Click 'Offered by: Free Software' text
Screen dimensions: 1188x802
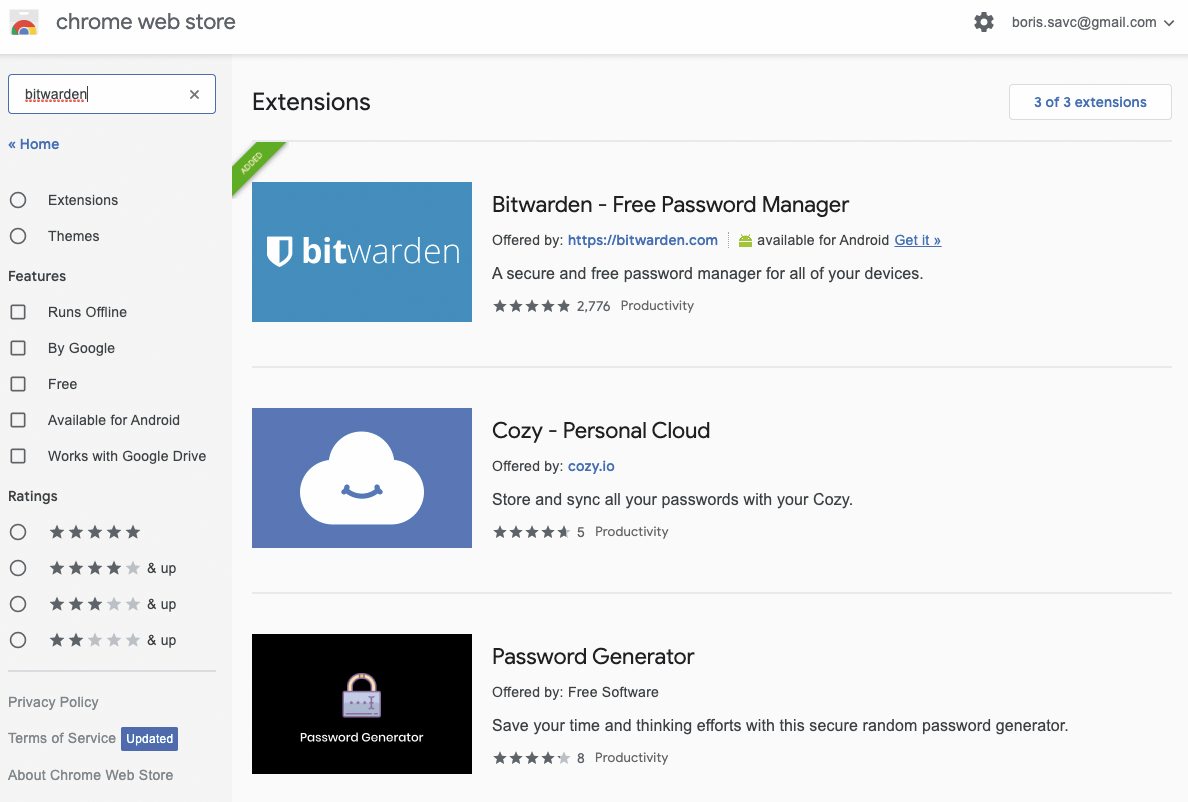tap(575, 692)
